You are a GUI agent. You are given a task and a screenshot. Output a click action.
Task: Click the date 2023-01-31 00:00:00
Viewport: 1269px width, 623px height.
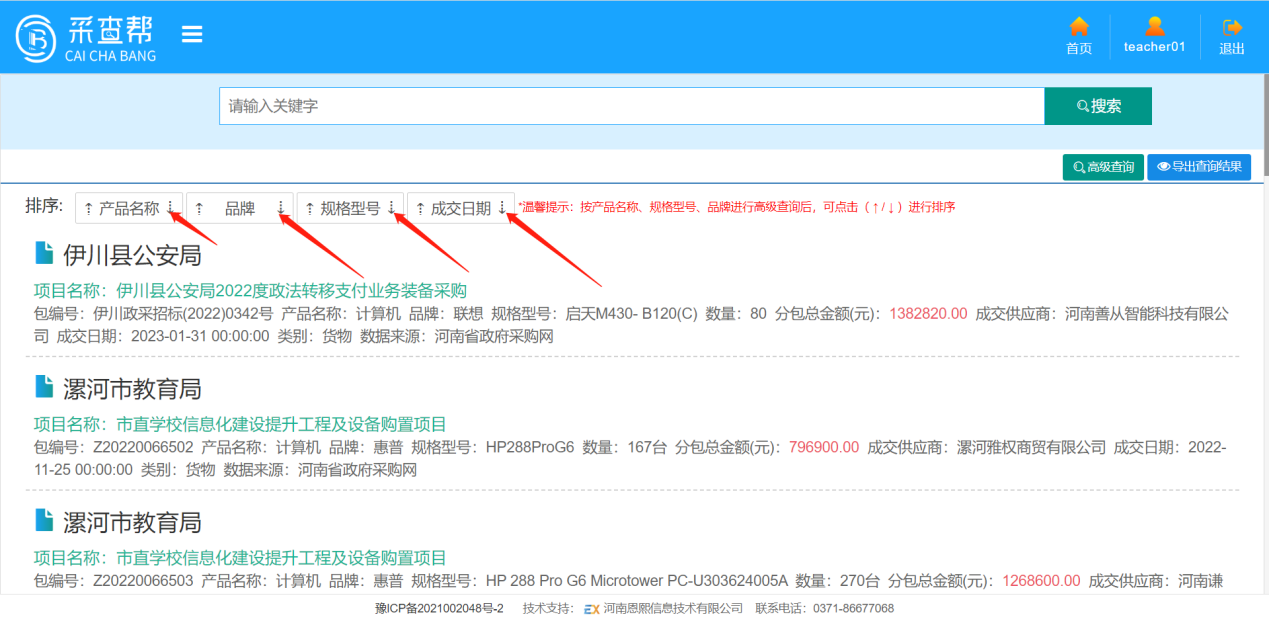[200, 336]
